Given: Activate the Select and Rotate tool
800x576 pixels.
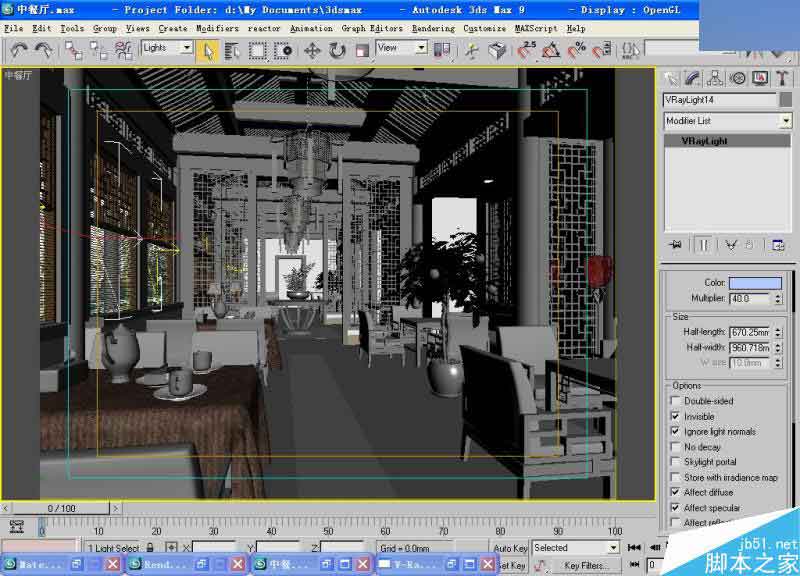Looking at the screenshot, I should 337,49.
